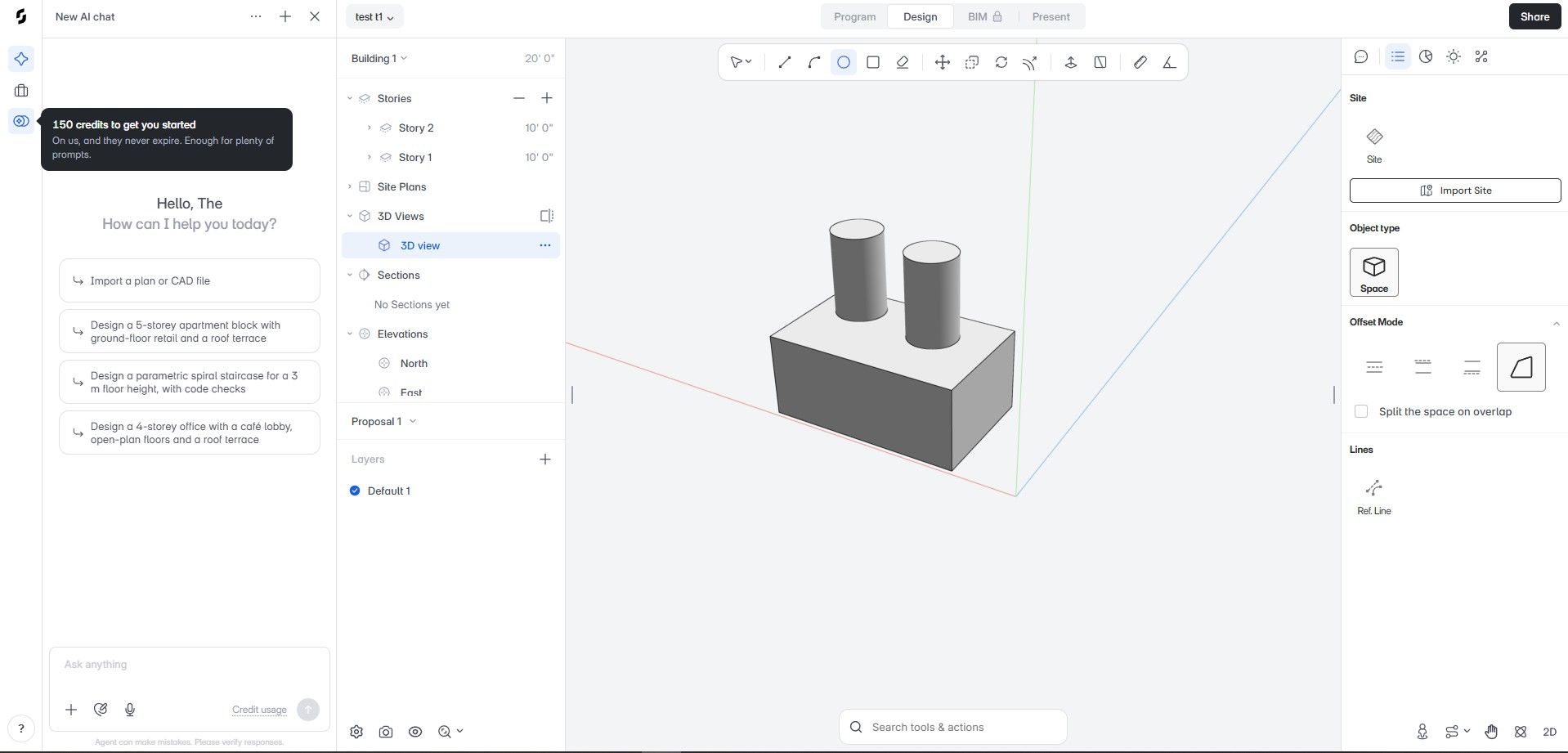Select the sloped Offset Mode option

pyautogui.click(x=1521, y=367)
